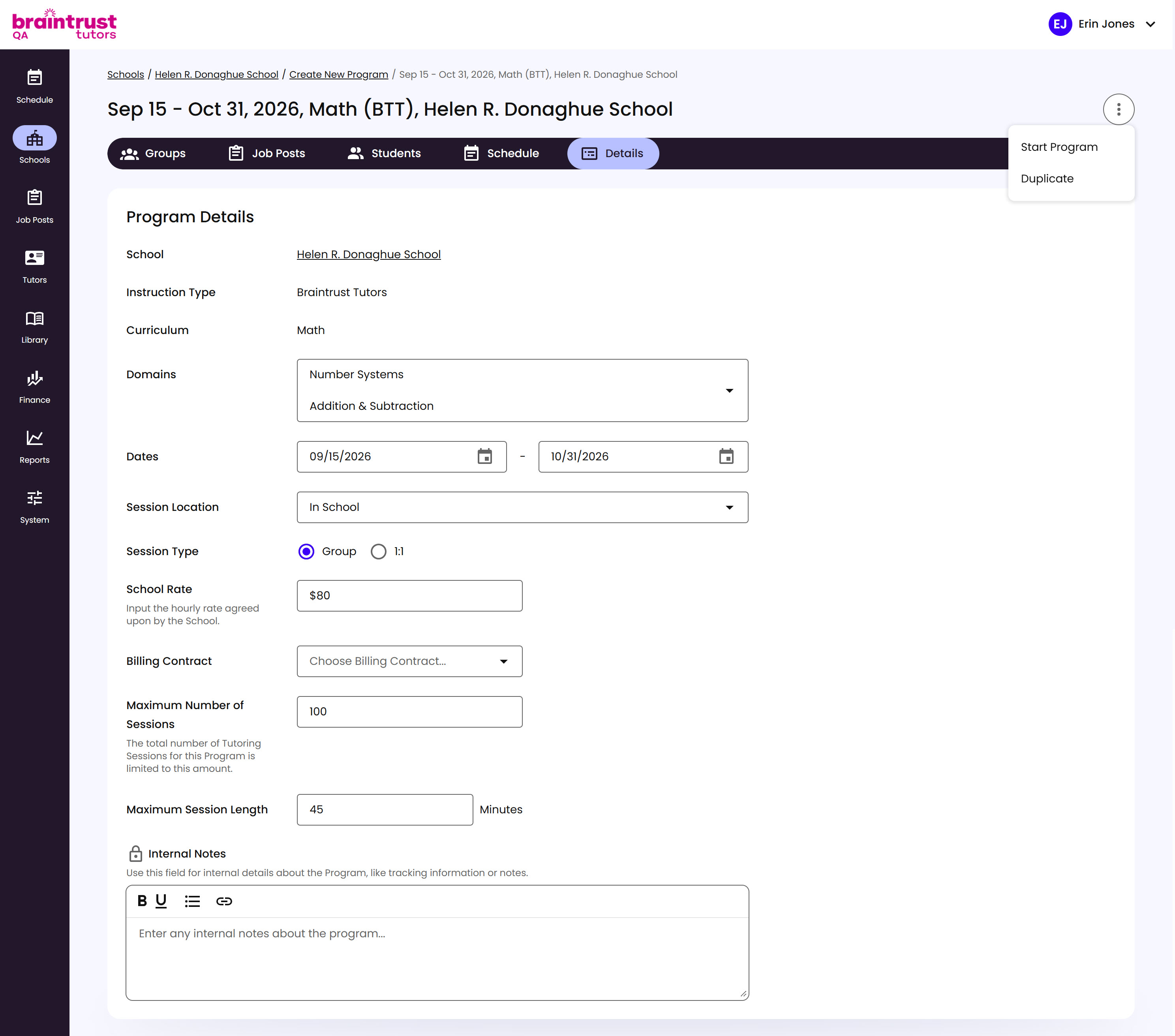Switch to the Schedule tab
The image size is (1175, 1036).
[x=501, y=154]
